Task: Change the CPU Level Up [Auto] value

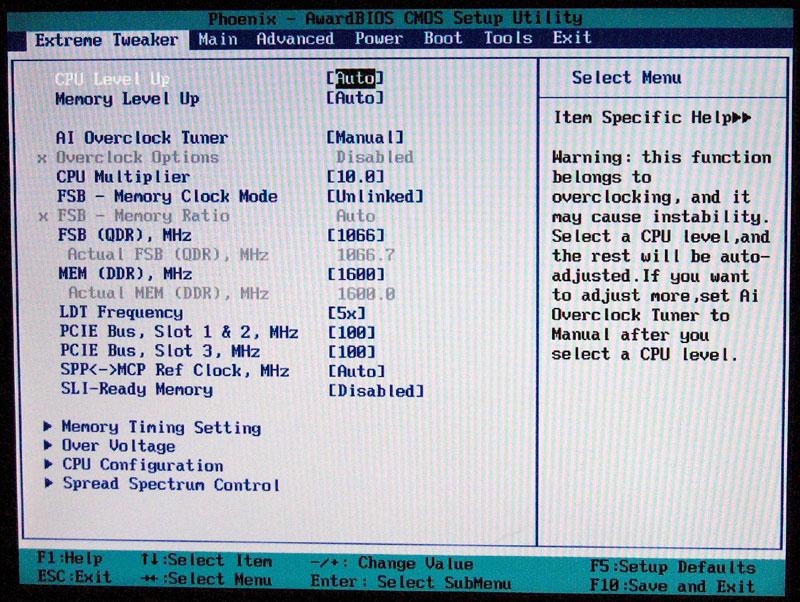Action: [x=355, y=78]
